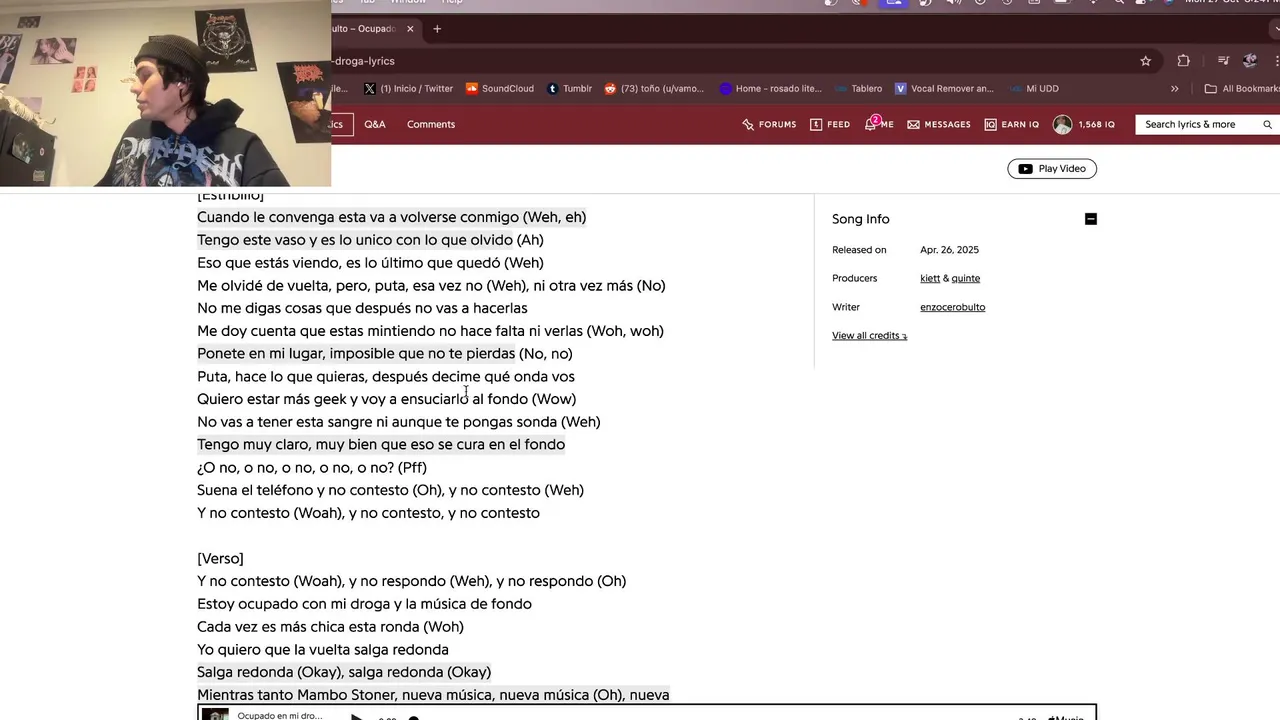Click the album art thumbnail in player
Screen dimensions: 1280x720
click(x=215, y=715)
